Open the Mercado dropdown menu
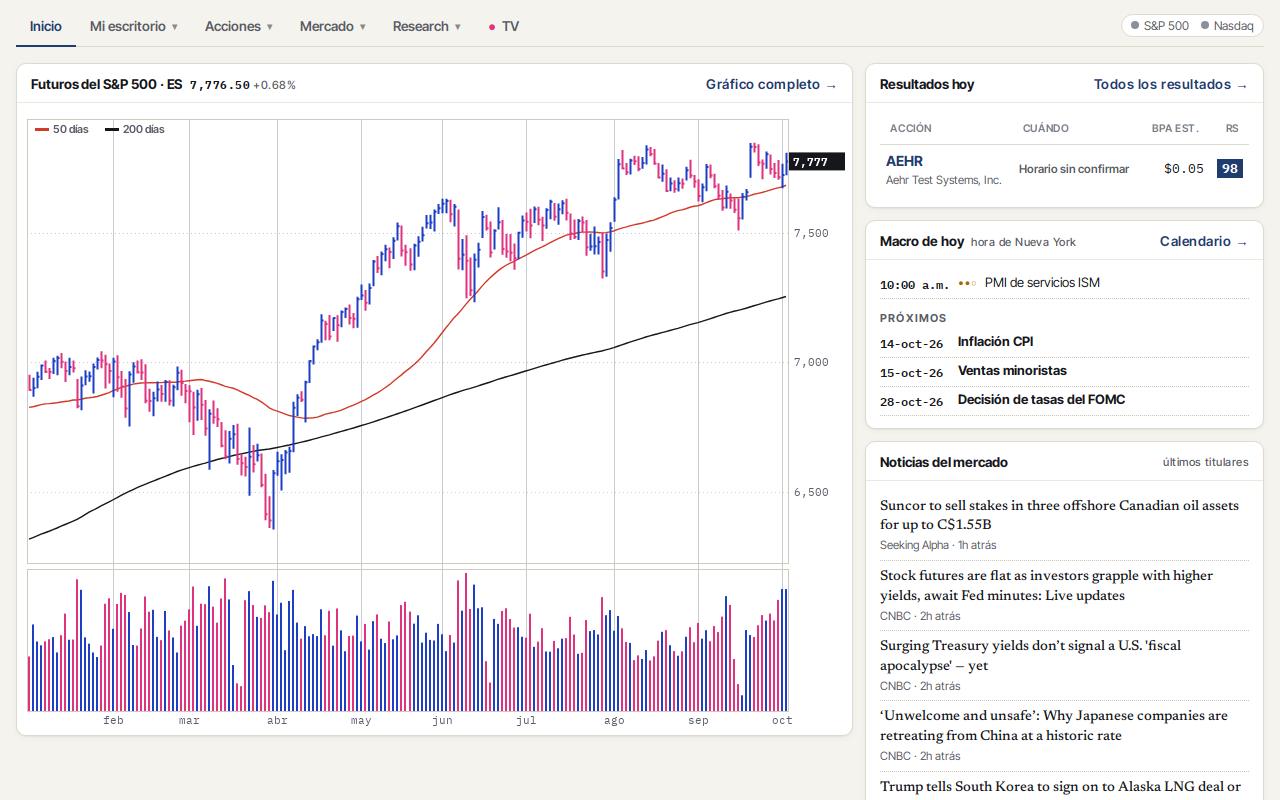The width and height of the screenshot is (1280, 800). (x=332, y=26)
